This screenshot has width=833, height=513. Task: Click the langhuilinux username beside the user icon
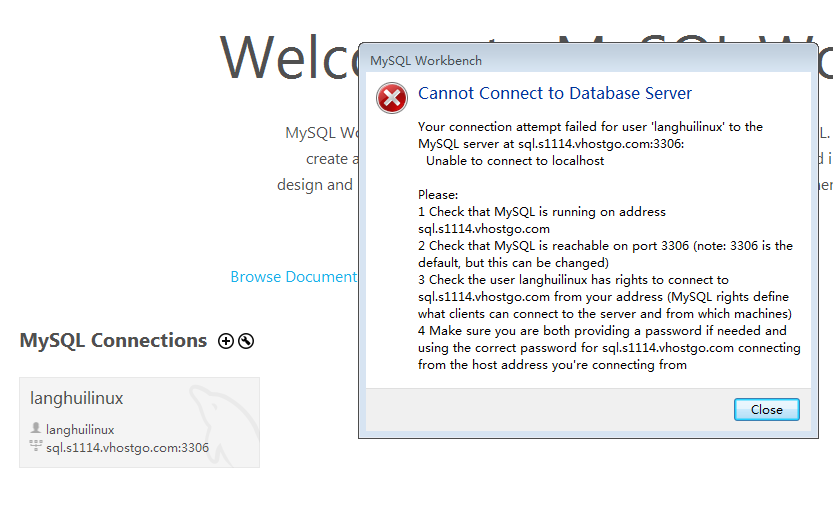[x=80, y=430]
